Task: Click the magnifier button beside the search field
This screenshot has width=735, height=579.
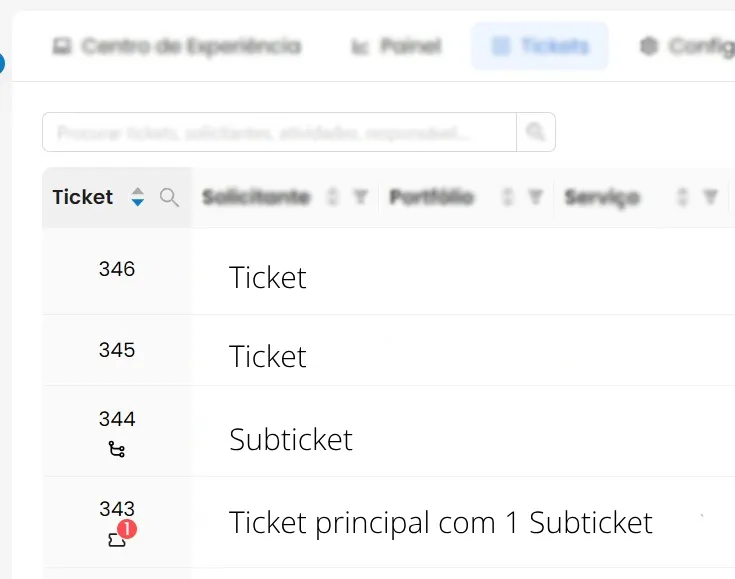Action: 536,132
